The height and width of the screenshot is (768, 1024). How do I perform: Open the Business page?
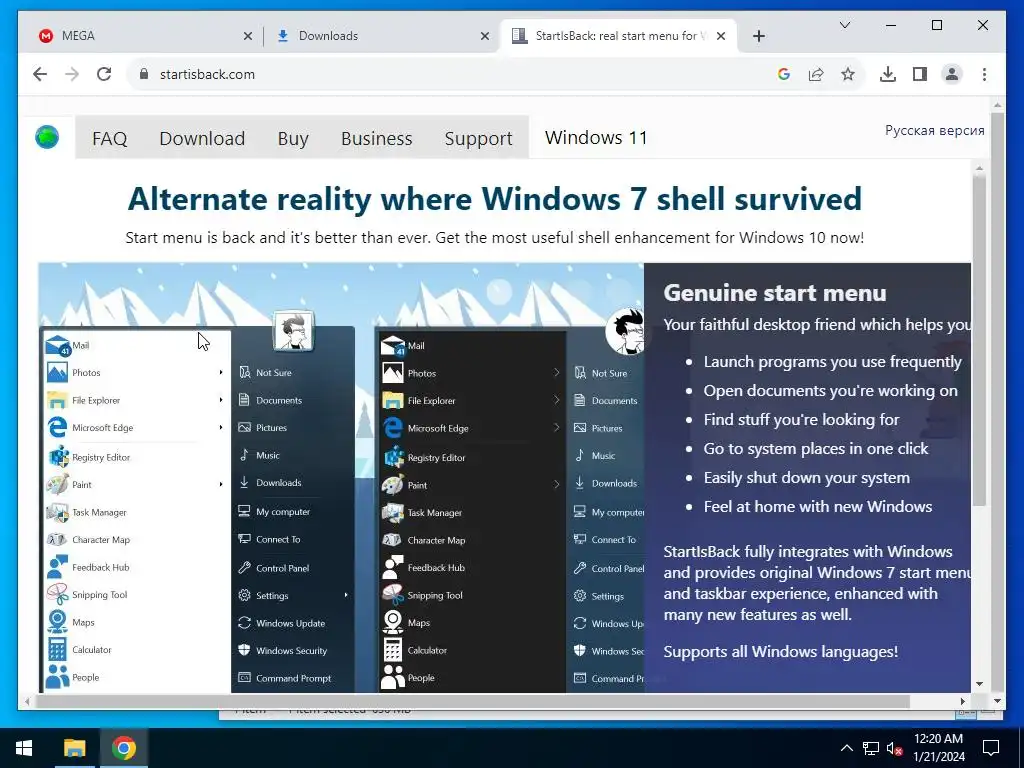[377, 138]
